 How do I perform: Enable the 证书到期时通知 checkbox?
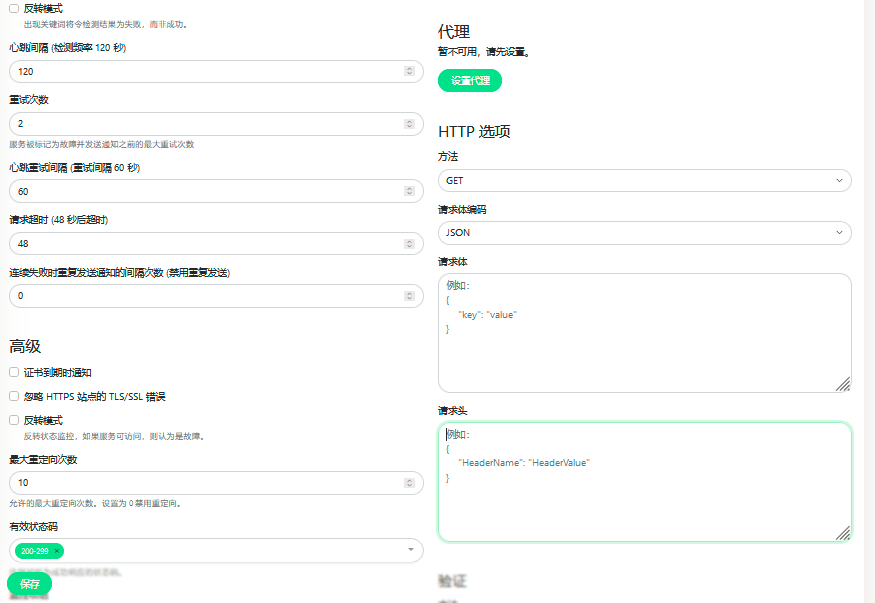(x=15, y=372)
